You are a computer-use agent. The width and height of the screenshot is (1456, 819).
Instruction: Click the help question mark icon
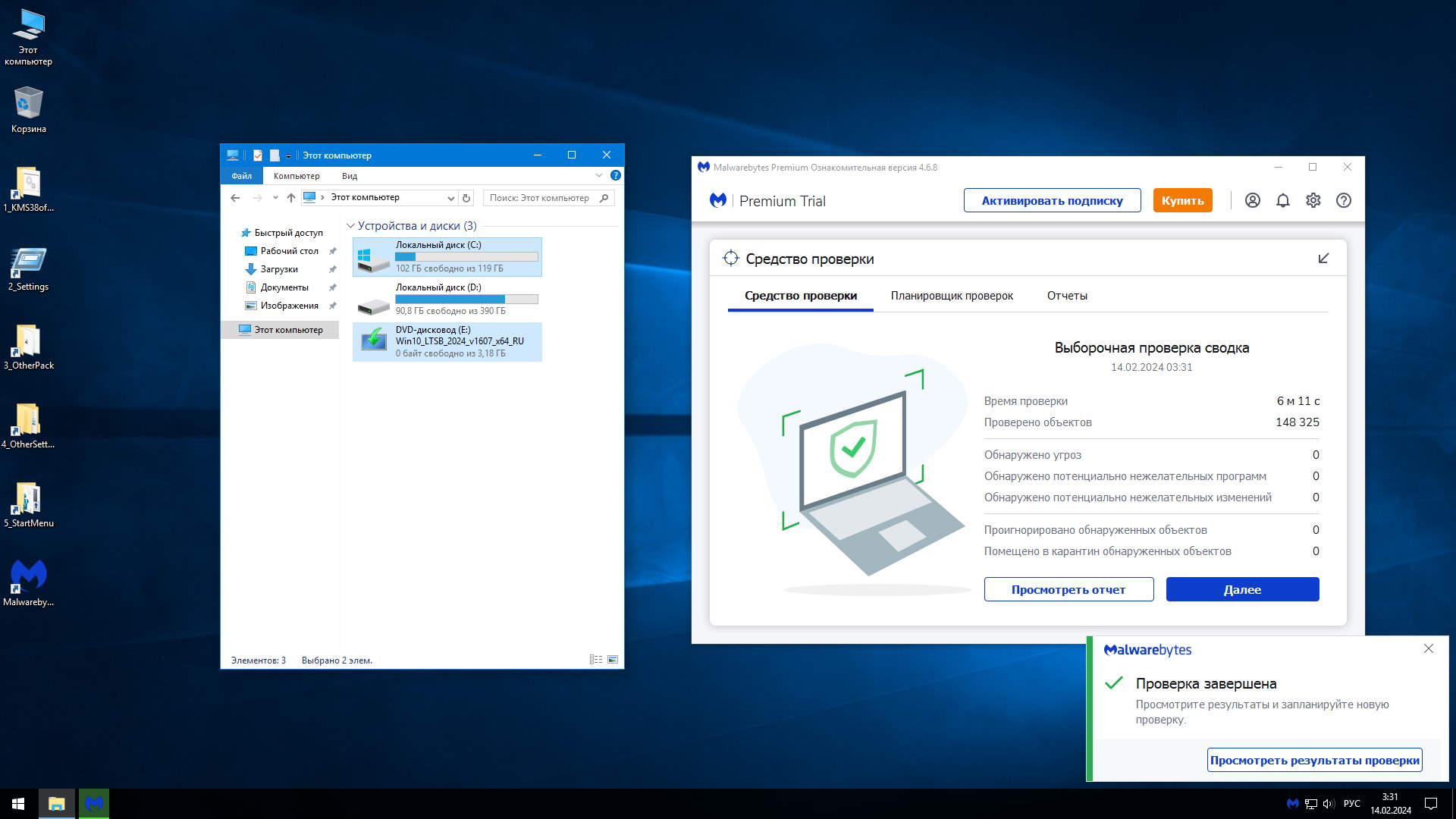pyautogui.click(x=1343, y=200)
